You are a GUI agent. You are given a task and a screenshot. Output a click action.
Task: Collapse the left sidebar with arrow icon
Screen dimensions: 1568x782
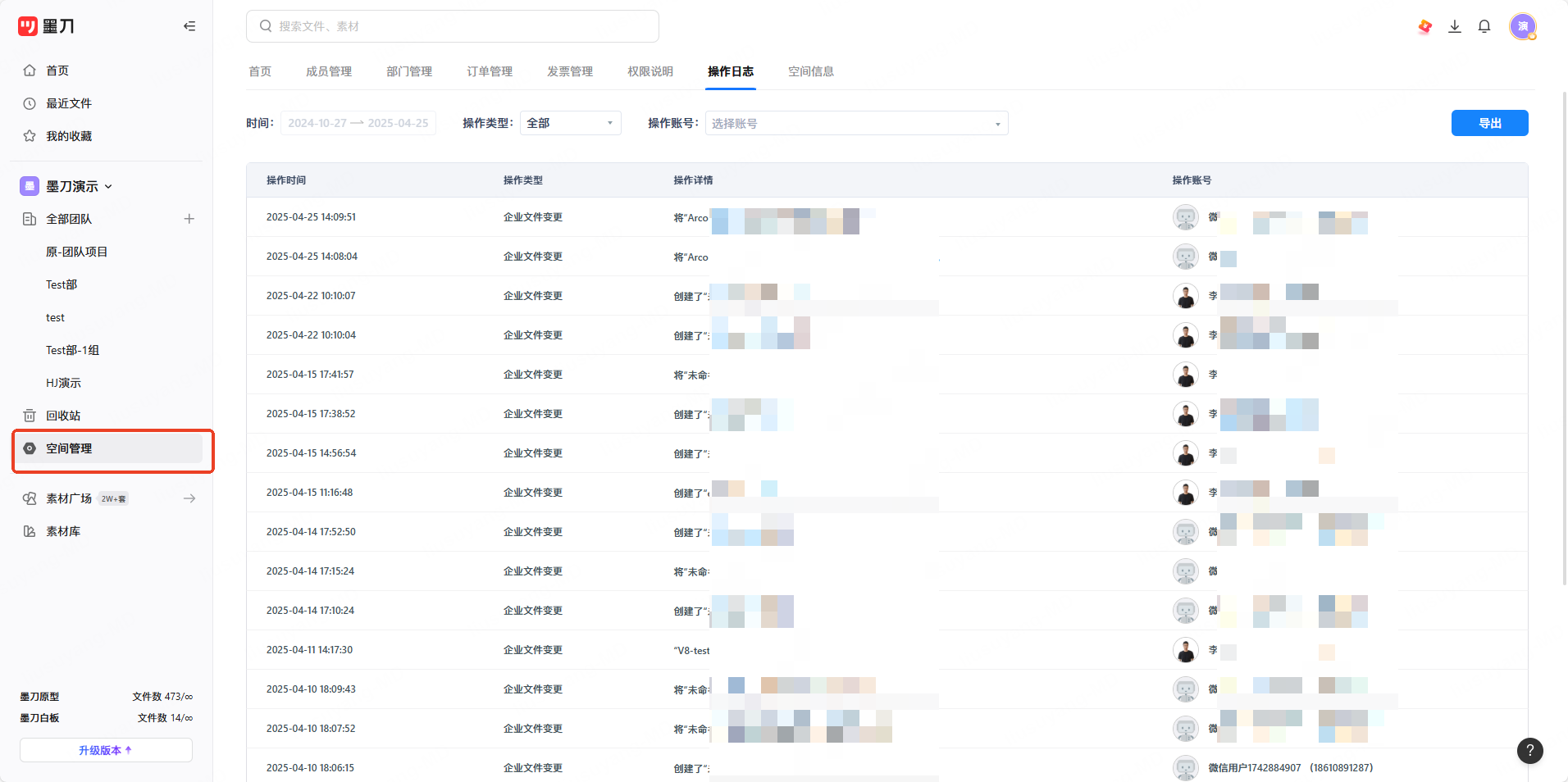189,26
